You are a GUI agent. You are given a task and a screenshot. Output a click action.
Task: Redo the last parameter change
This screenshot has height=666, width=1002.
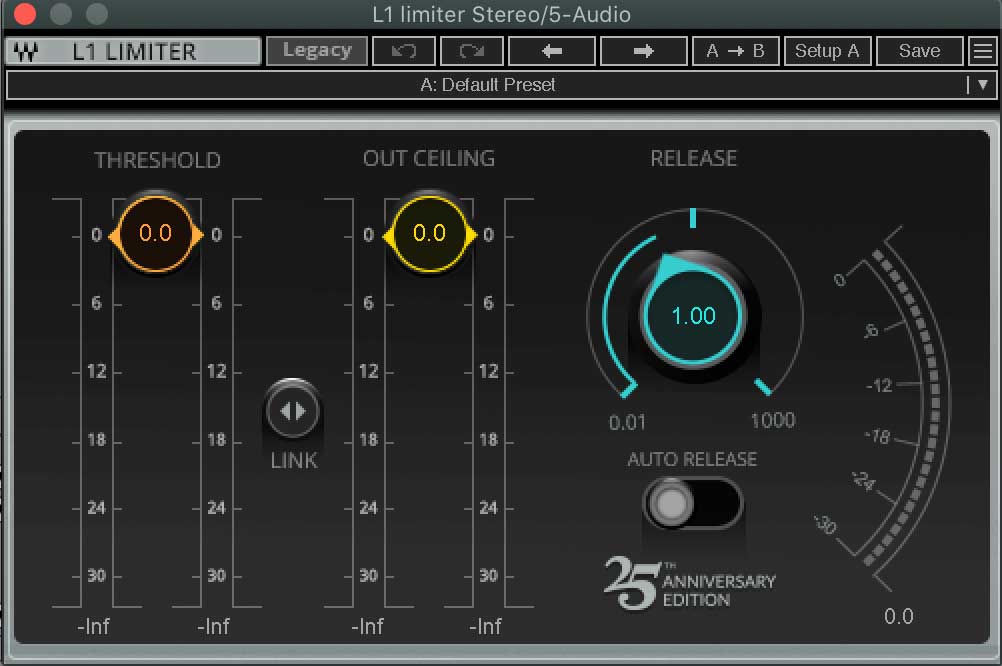(x=472, y=50)
